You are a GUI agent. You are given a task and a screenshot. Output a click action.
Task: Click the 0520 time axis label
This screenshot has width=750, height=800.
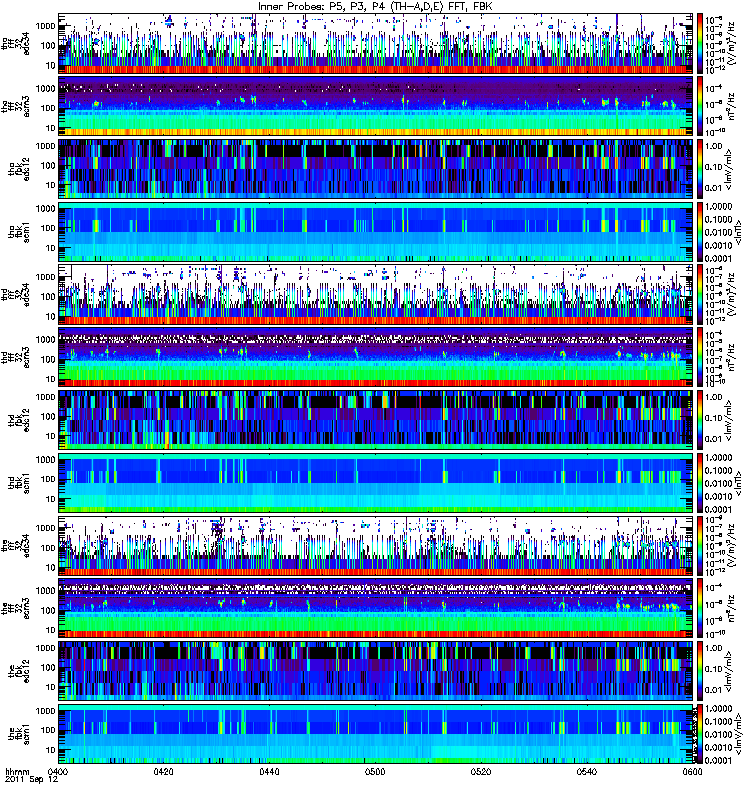click(x=481, y=772)
